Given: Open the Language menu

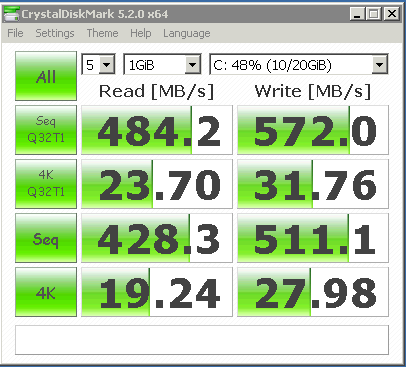Looking at the screenshot, I should tap(187, 33).
